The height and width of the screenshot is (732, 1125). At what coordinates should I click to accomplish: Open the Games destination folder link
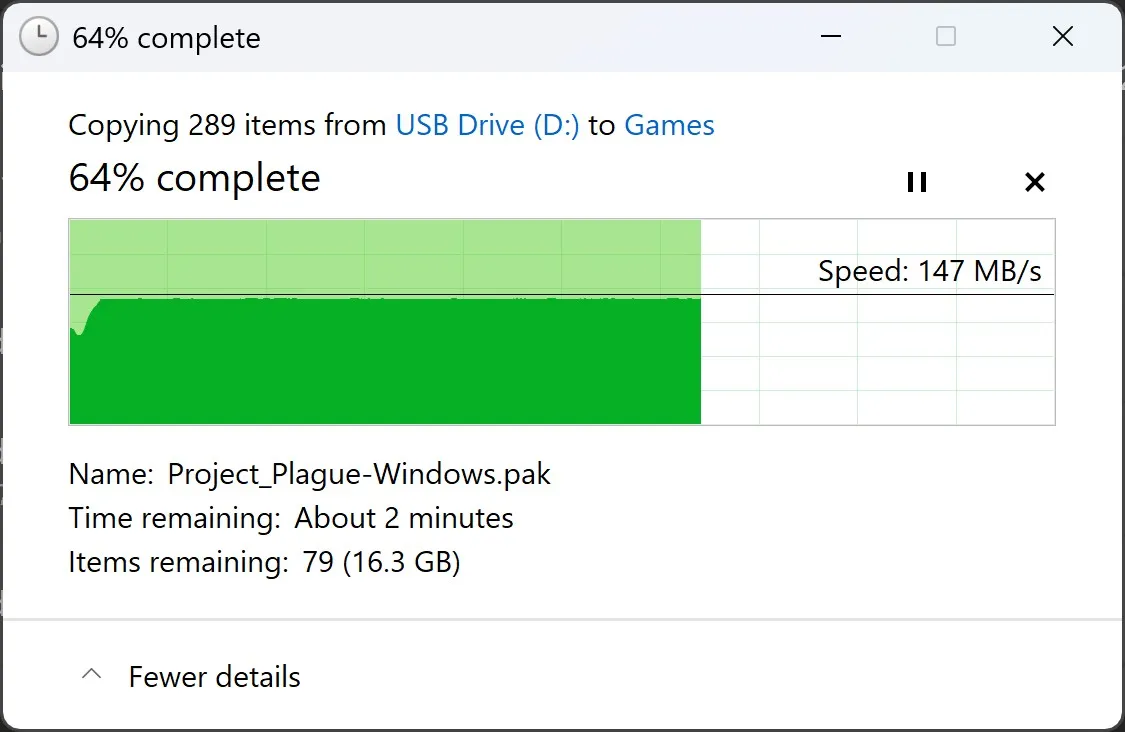tap(669, 126)
